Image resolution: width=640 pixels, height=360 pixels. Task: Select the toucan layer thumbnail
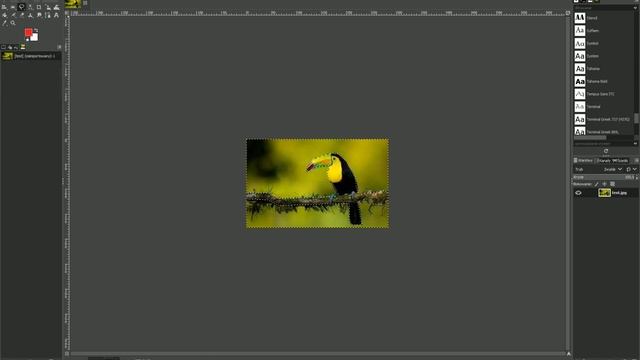point(604,193)
